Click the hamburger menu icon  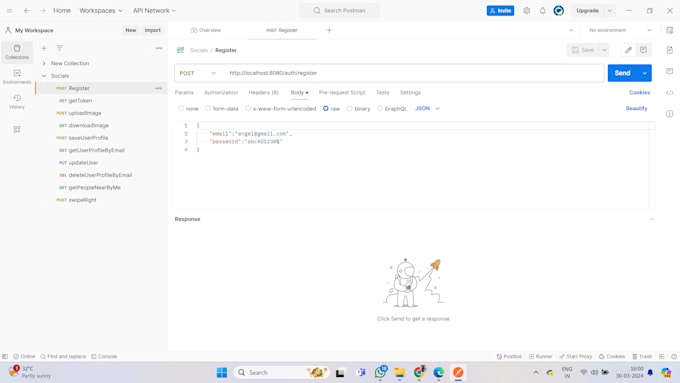[x=10, y=10]
